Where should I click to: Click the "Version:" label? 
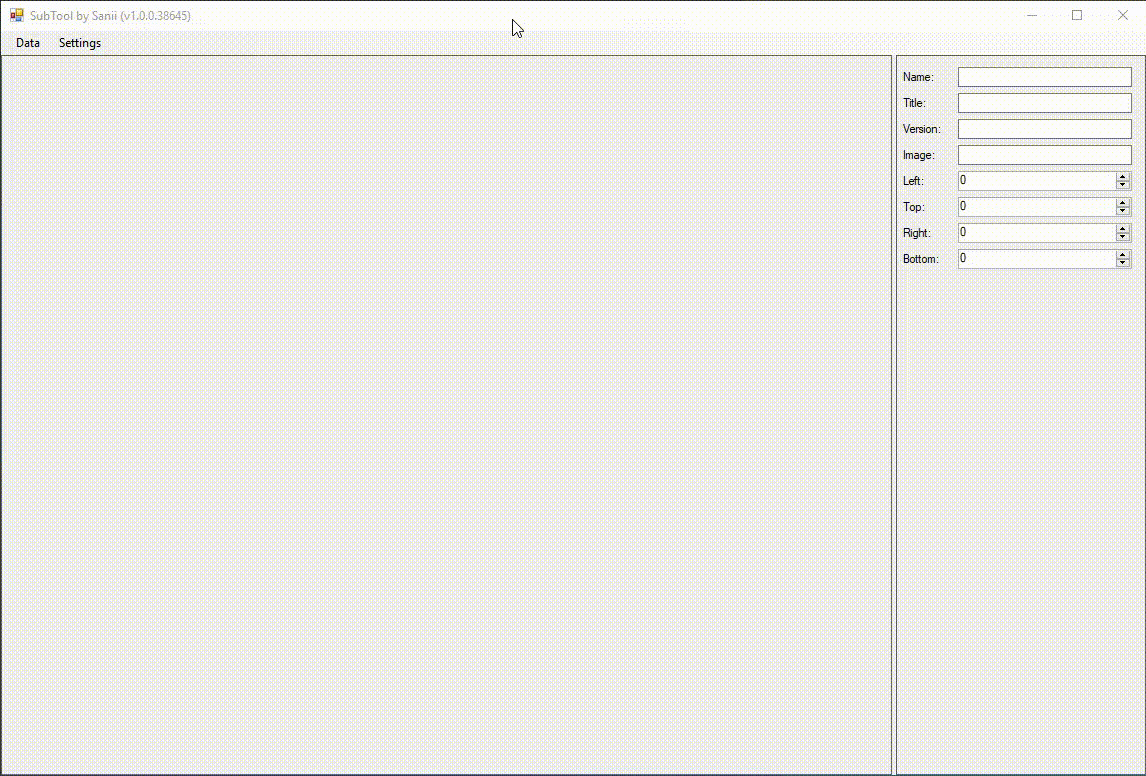point(922,129)
